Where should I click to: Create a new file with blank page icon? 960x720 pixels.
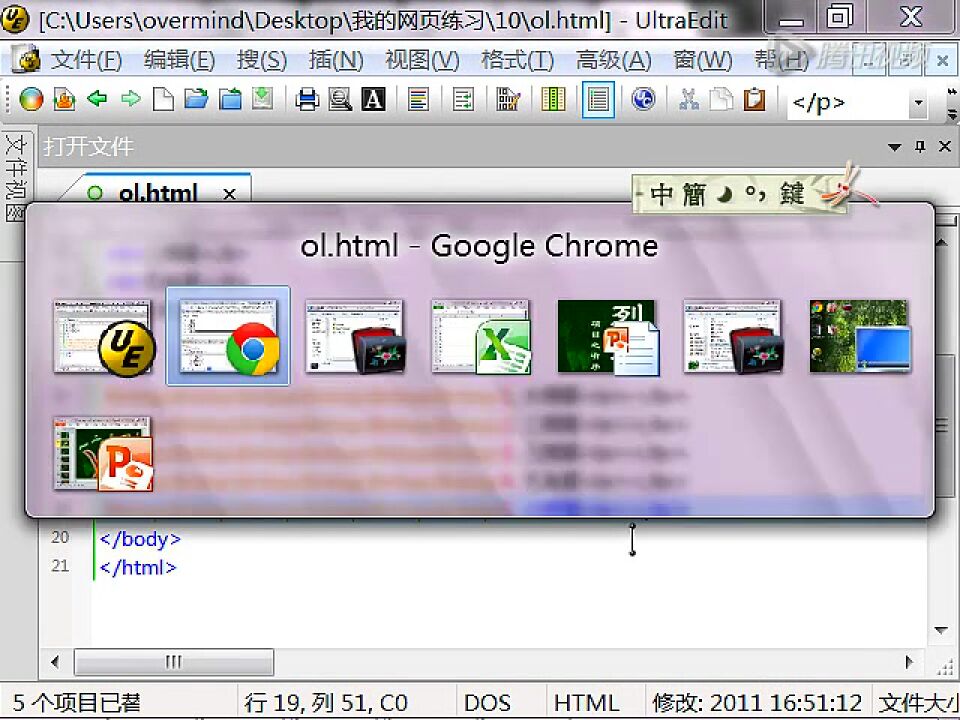(x=163, y=99)
